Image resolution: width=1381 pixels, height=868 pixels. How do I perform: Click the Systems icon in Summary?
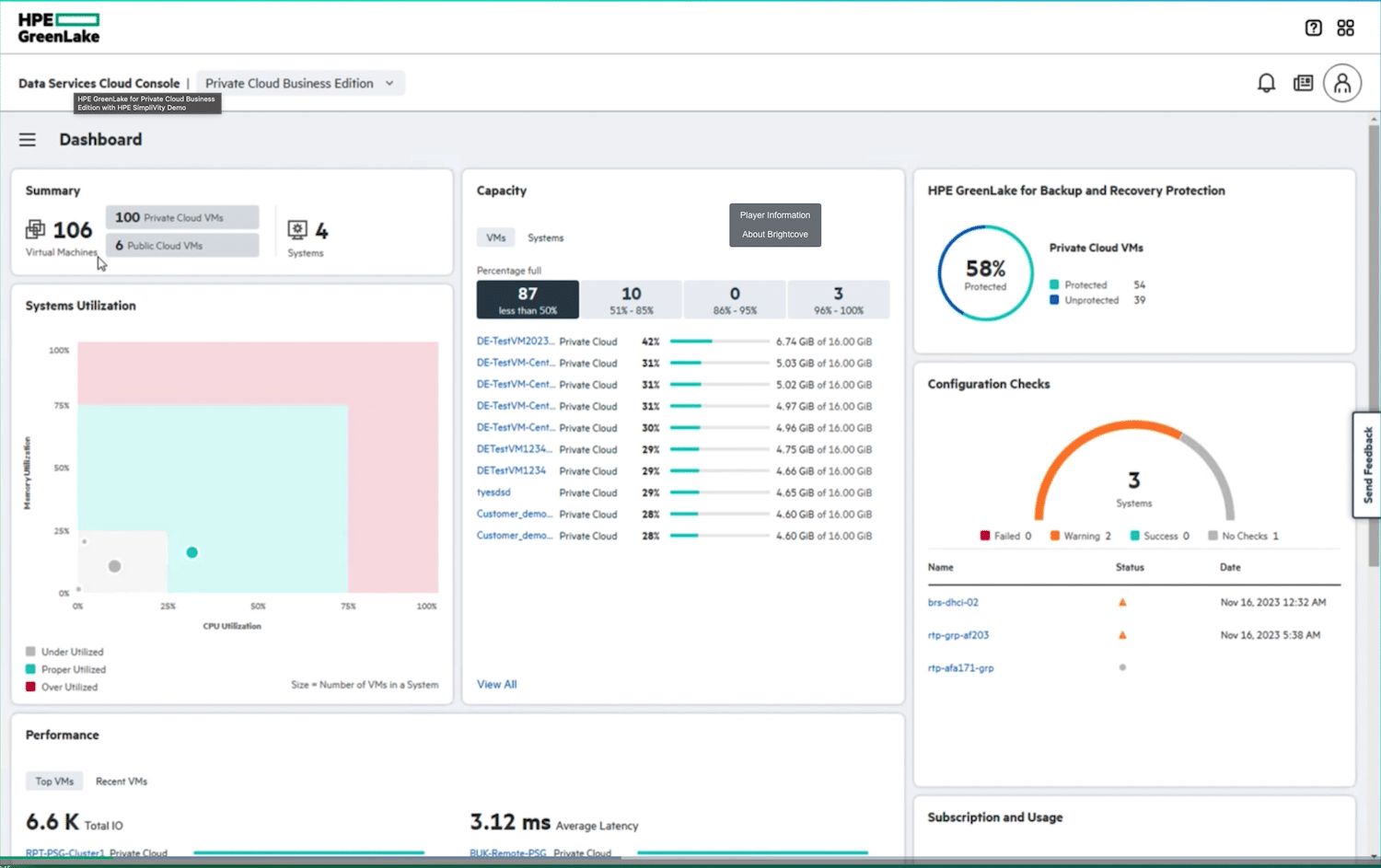tap(297, 229)
